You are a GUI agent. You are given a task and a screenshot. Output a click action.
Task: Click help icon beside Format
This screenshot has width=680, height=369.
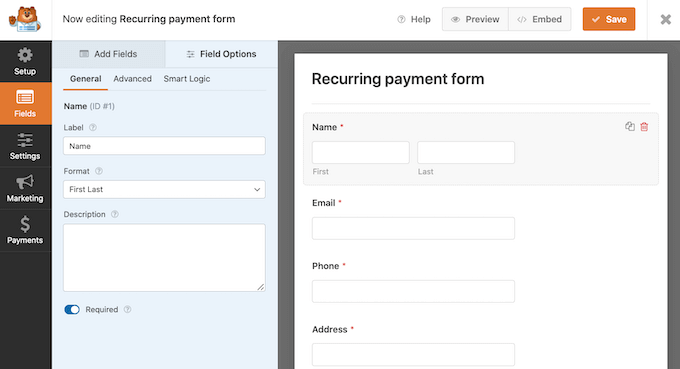pyautogui.click(x=99, y=171)
